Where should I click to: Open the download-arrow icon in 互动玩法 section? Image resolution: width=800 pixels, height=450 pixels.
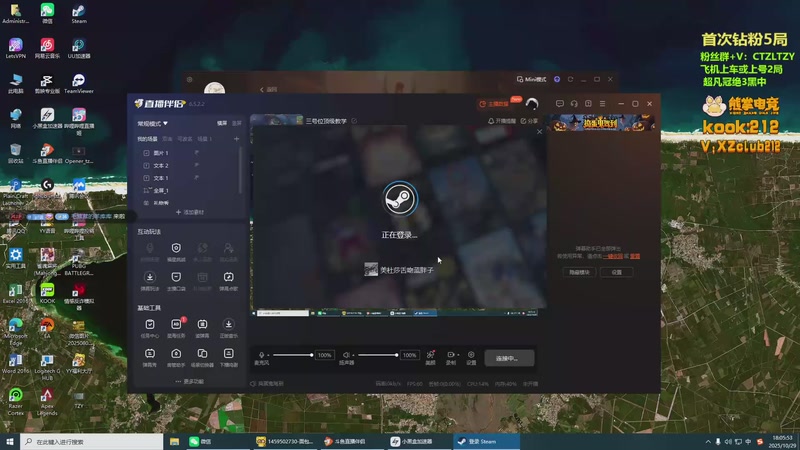(149, 277)
